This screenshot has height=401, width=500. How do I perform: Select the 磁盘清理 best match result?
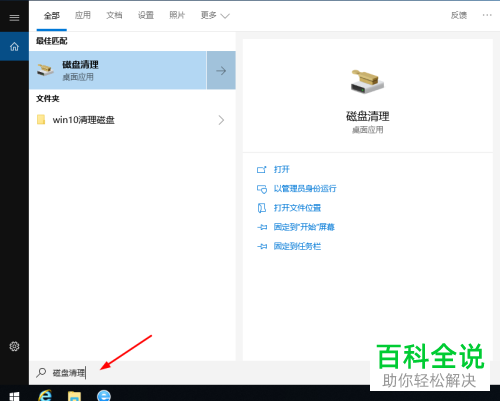click(x=118, y=70)
